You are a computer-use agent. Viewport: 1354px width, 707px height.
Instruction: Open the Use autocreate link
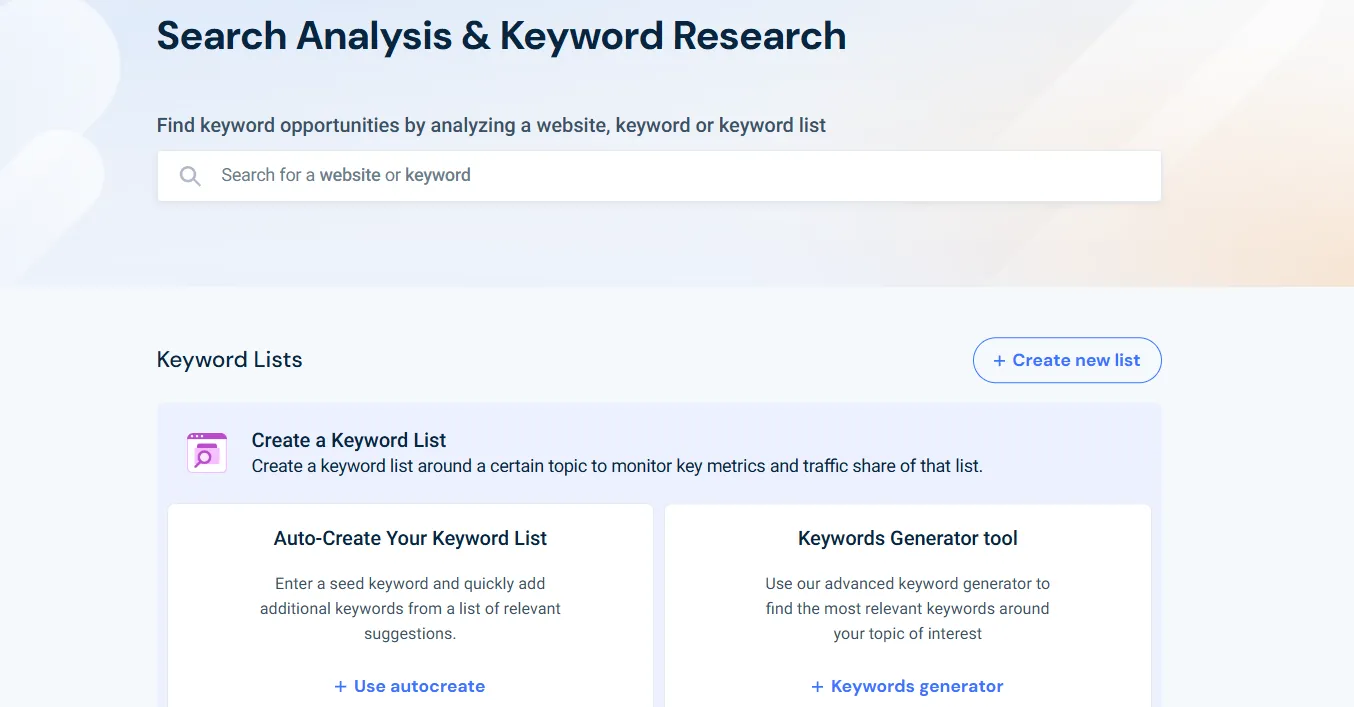pyautogui.click(x=419, y=687)
